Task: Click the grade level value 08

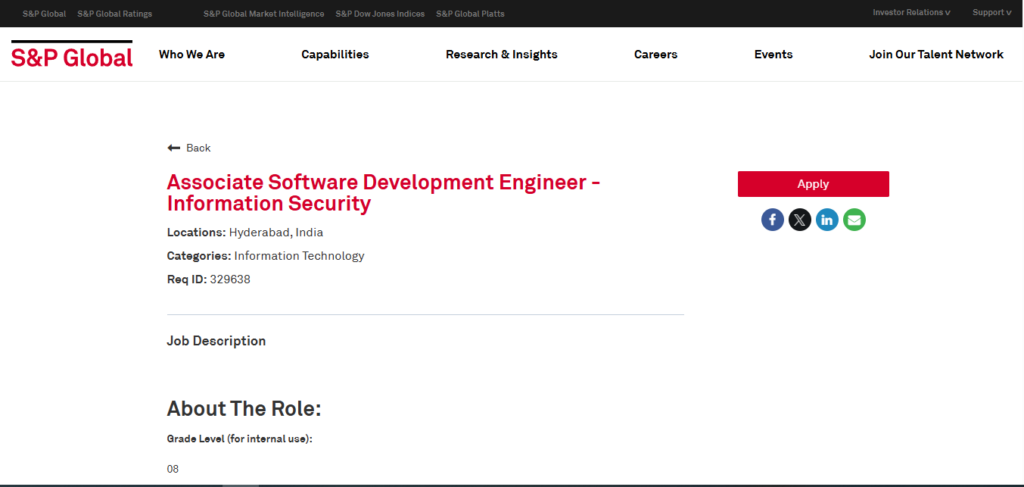Action: (x=172, y=469)
